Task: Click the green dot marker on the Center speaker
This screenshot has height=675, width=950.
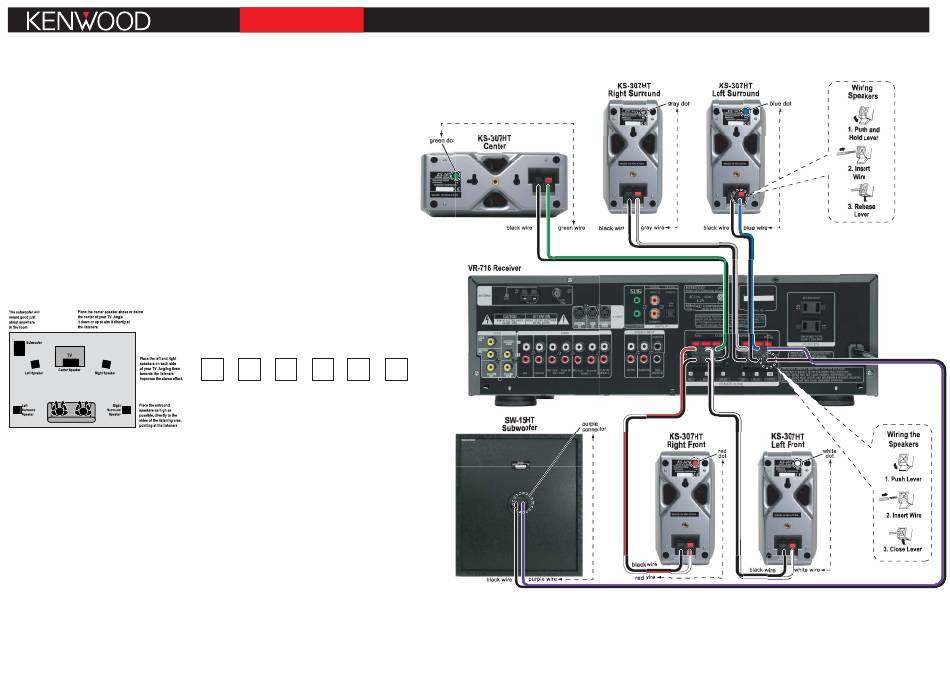Action: tap(457, 177)
